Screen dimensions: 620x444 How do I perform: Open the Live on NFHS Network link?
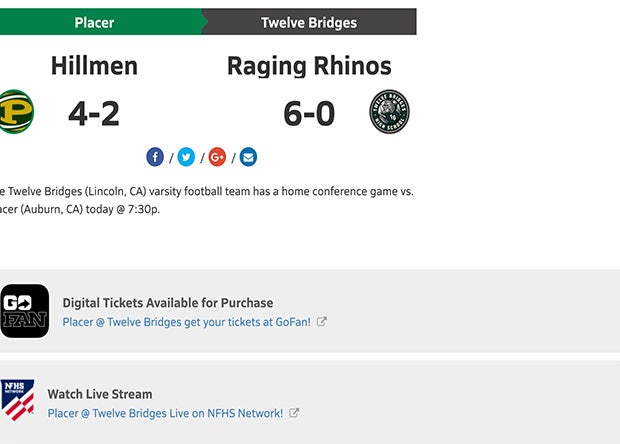click(x=165, y=413)
